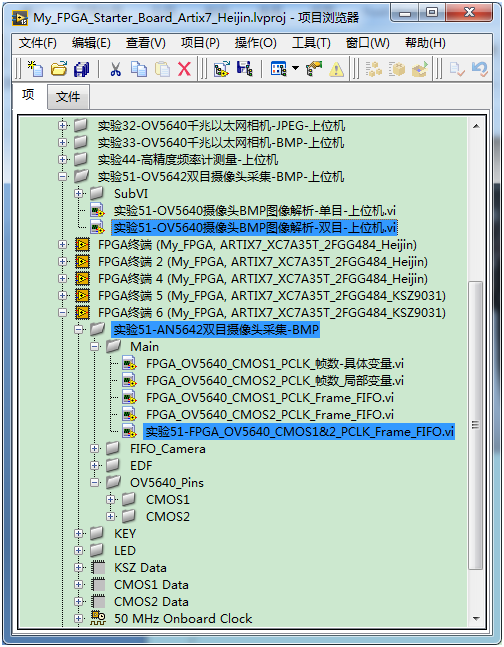
Task: Click the Open Project folder icon
Action: pyautogui.click(x=59, y=69)
